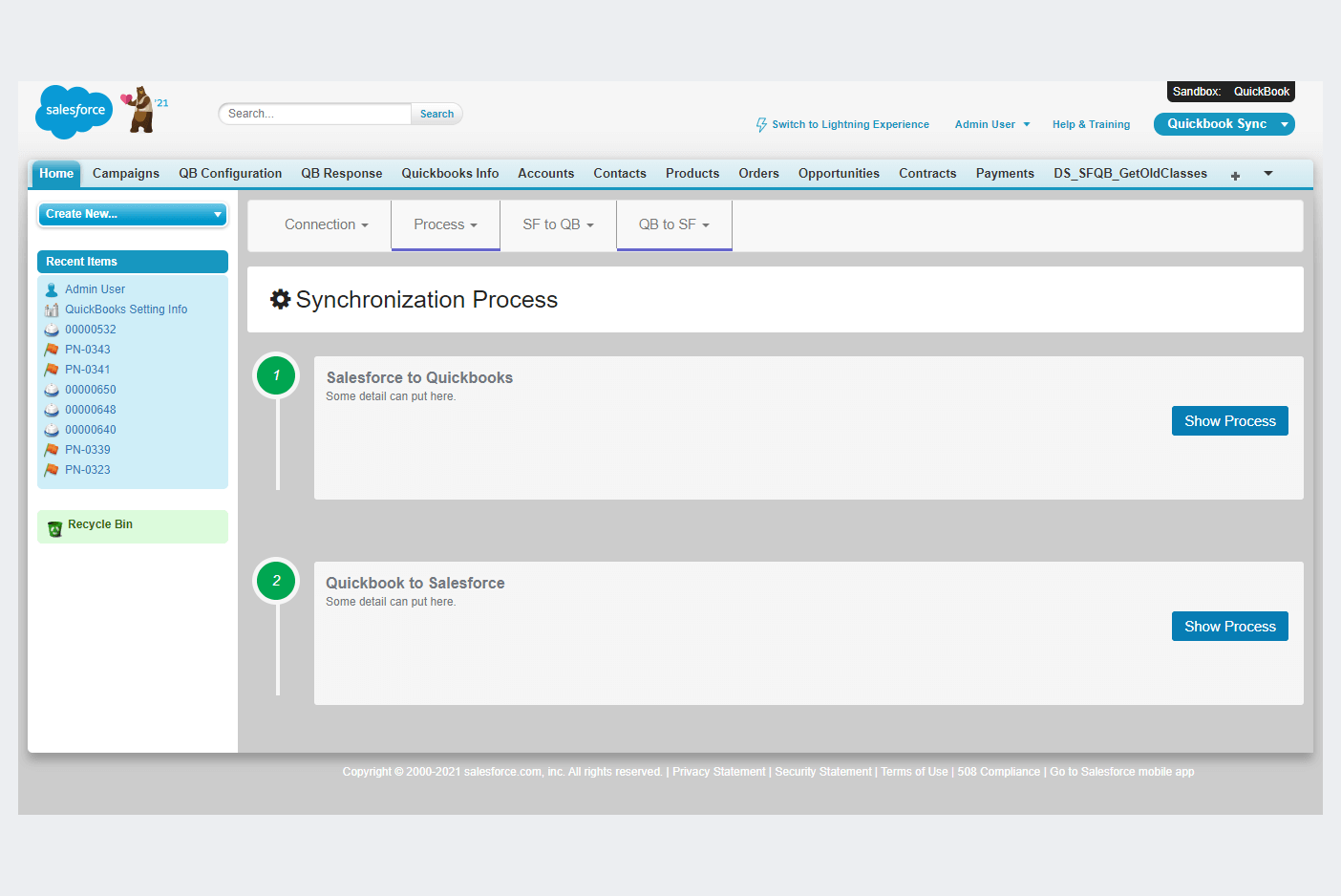The height and width of the screenshot is (896, 1341).
Task: Click the green step 2 circle marker
Action: click(277, 581)
